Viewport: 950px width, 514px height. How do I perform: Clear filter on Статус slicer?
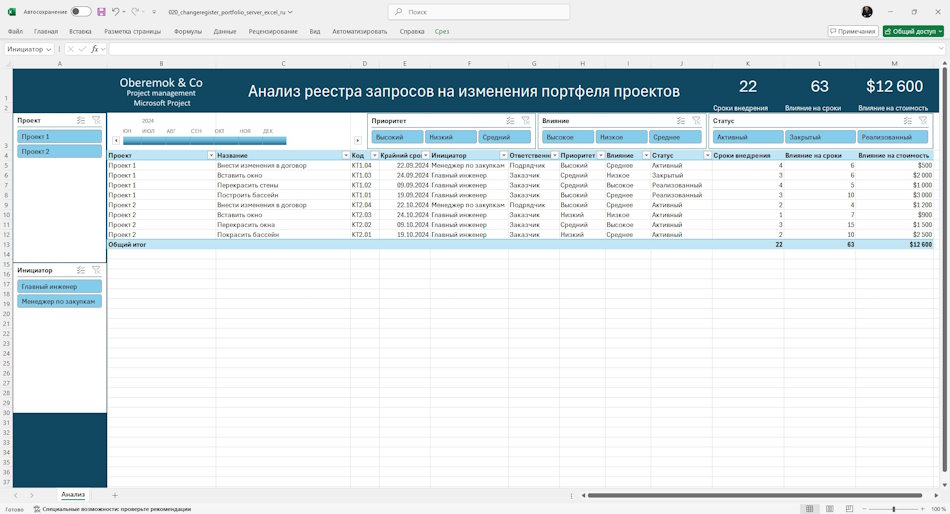pyautogui.click(x=923, y=121)
